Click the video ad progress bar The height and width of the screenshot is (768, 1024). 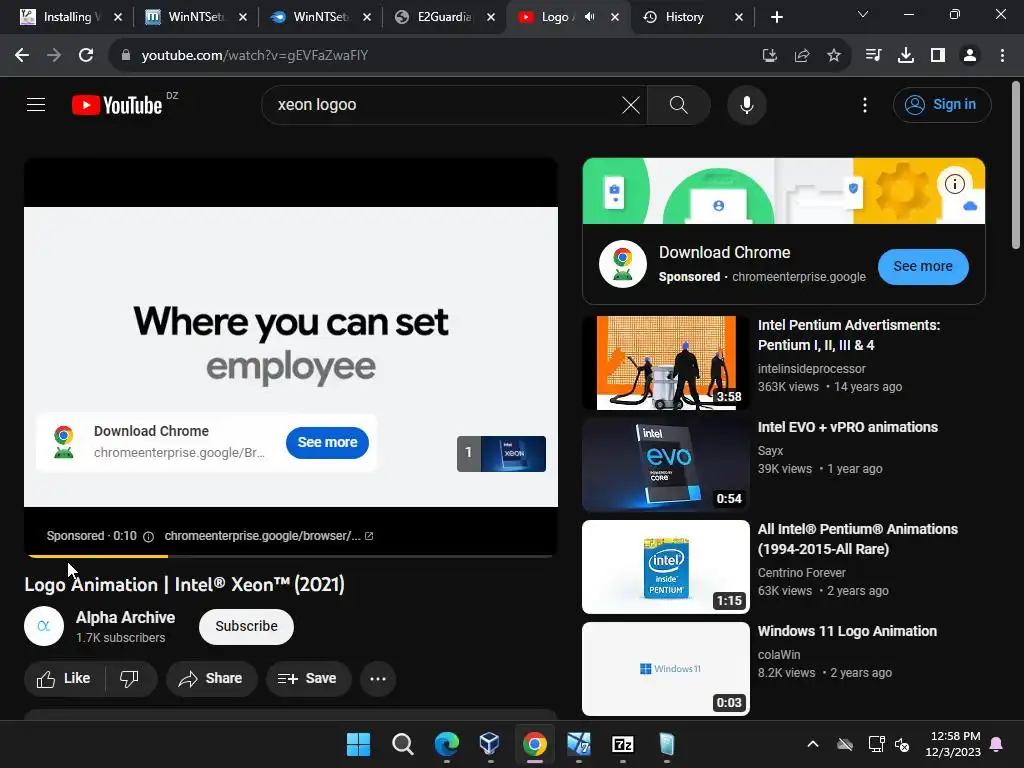click(x=291, y=556)
